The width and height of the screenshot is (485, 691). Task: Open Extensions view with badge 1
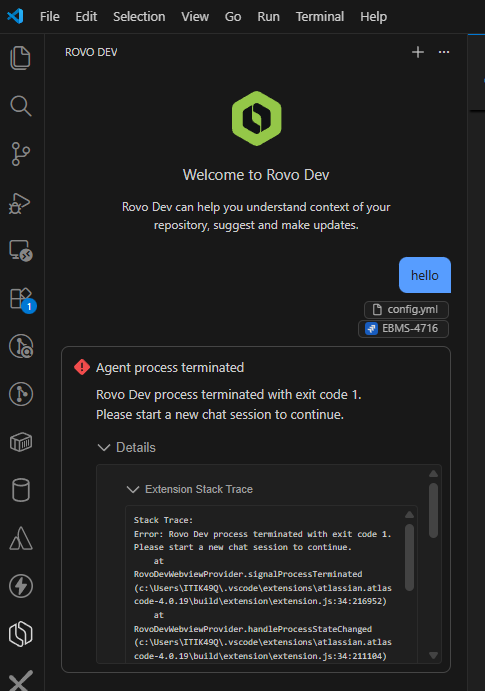pos(22,299)
